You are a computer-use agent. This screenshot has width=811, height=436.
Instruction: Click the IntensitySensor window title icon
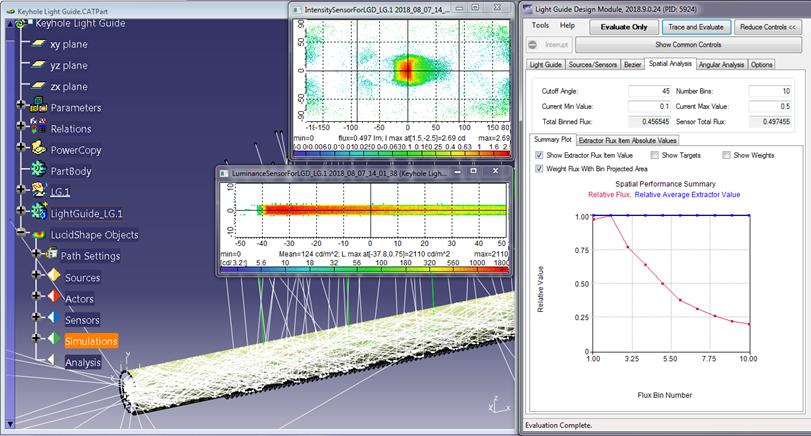pos(297,9)
